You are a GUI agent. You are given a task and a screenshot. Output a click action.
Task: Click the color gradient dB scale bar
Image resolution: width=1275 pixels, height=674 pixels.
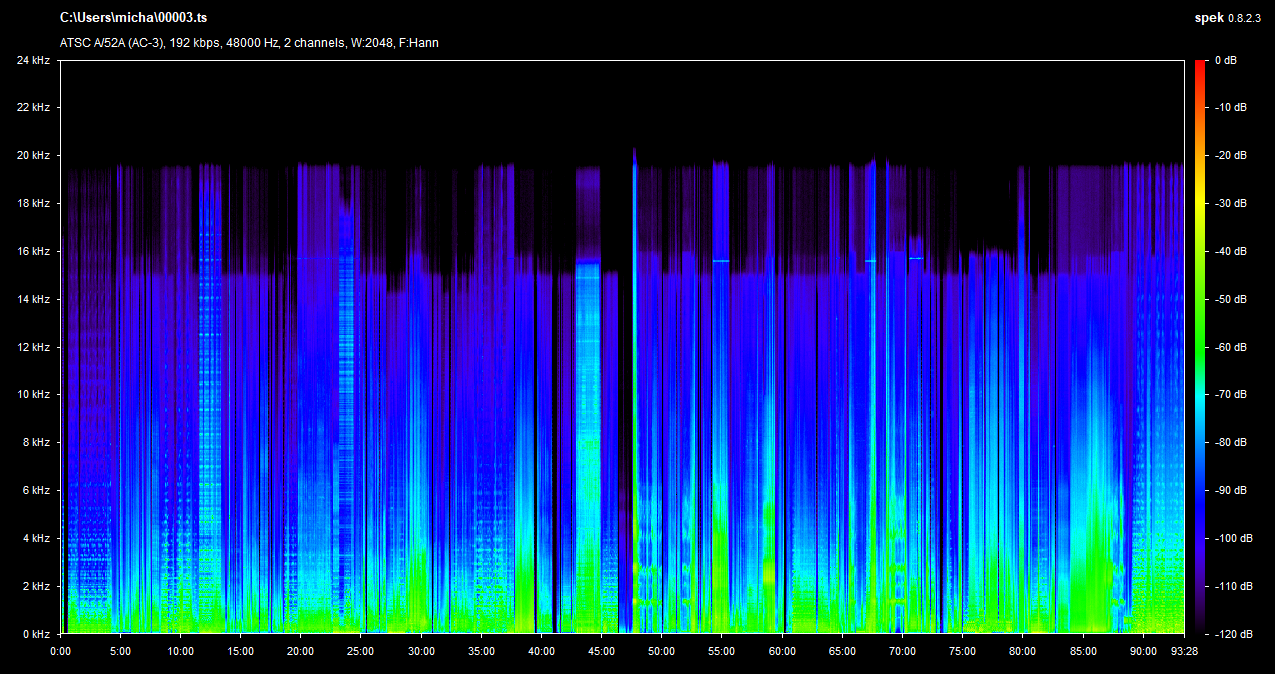[1200, 347]
